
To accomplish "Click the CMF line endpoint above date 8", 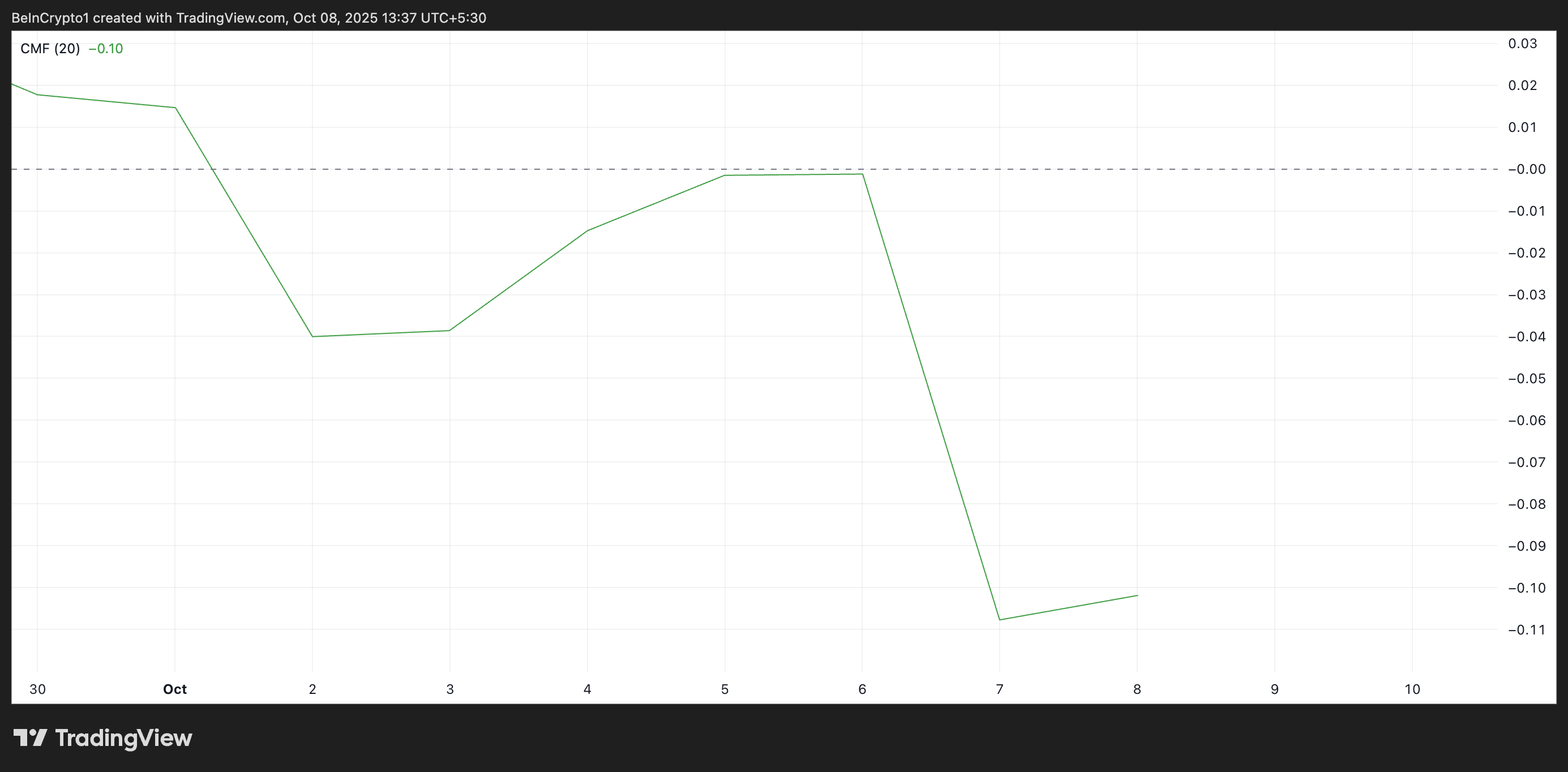I will (x=1137, y=595).
